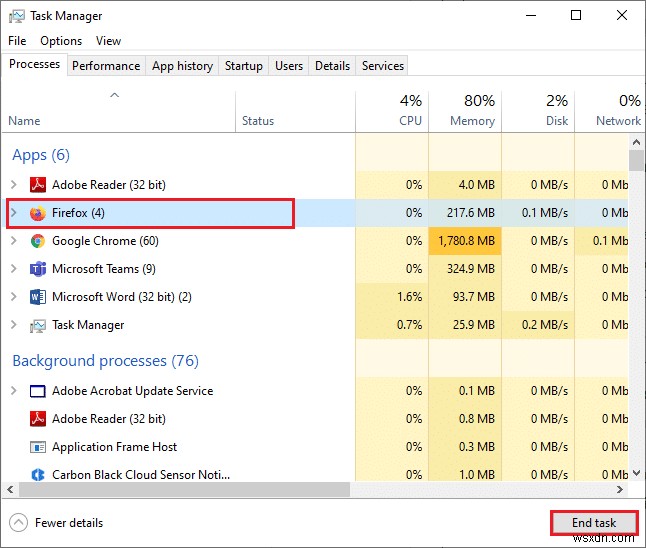Image resolution: width=646 pixels, height=548 pixels.
Task: Expand the Microsoft Word (2) group
Action: point(14,297)
